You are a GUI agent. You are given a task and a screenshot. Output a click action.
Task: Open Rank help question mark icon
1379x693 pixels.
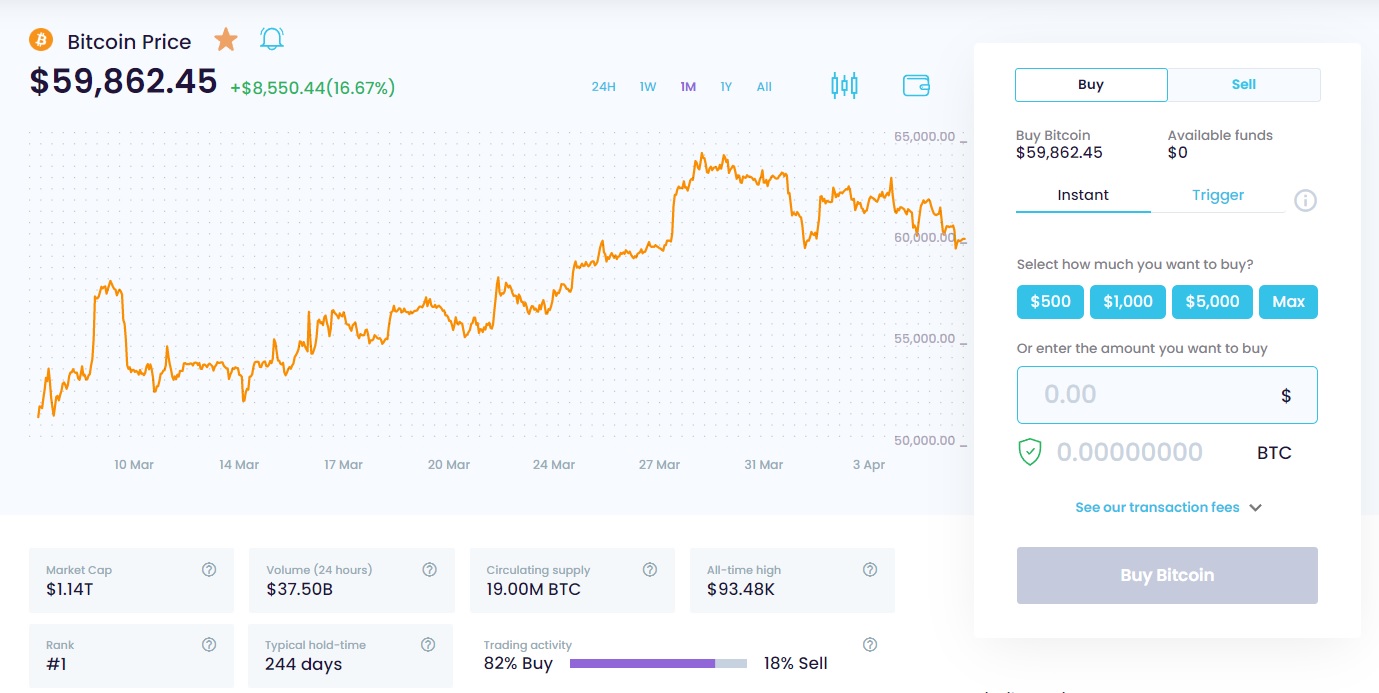(209, 644)
